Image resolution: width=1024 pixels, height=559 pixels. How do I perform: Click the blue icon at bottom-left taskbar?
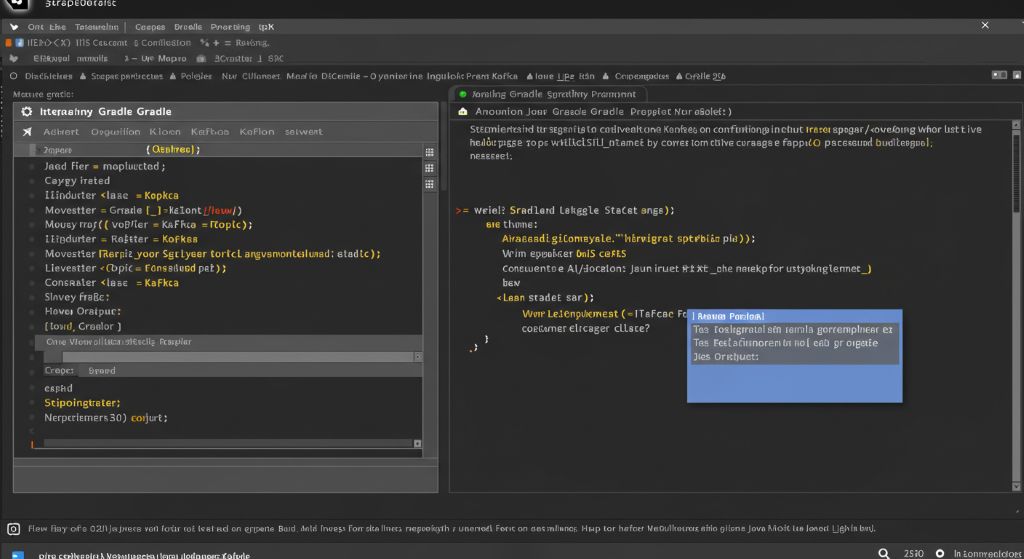pyautogui.click(x=18, y=555)
